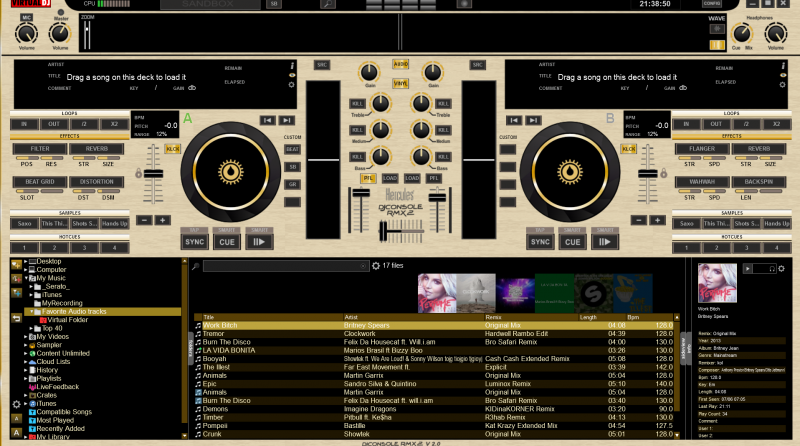Screen dimensions: 800x446
Task: Click the config button in the top bar
Action: point(711,4)
